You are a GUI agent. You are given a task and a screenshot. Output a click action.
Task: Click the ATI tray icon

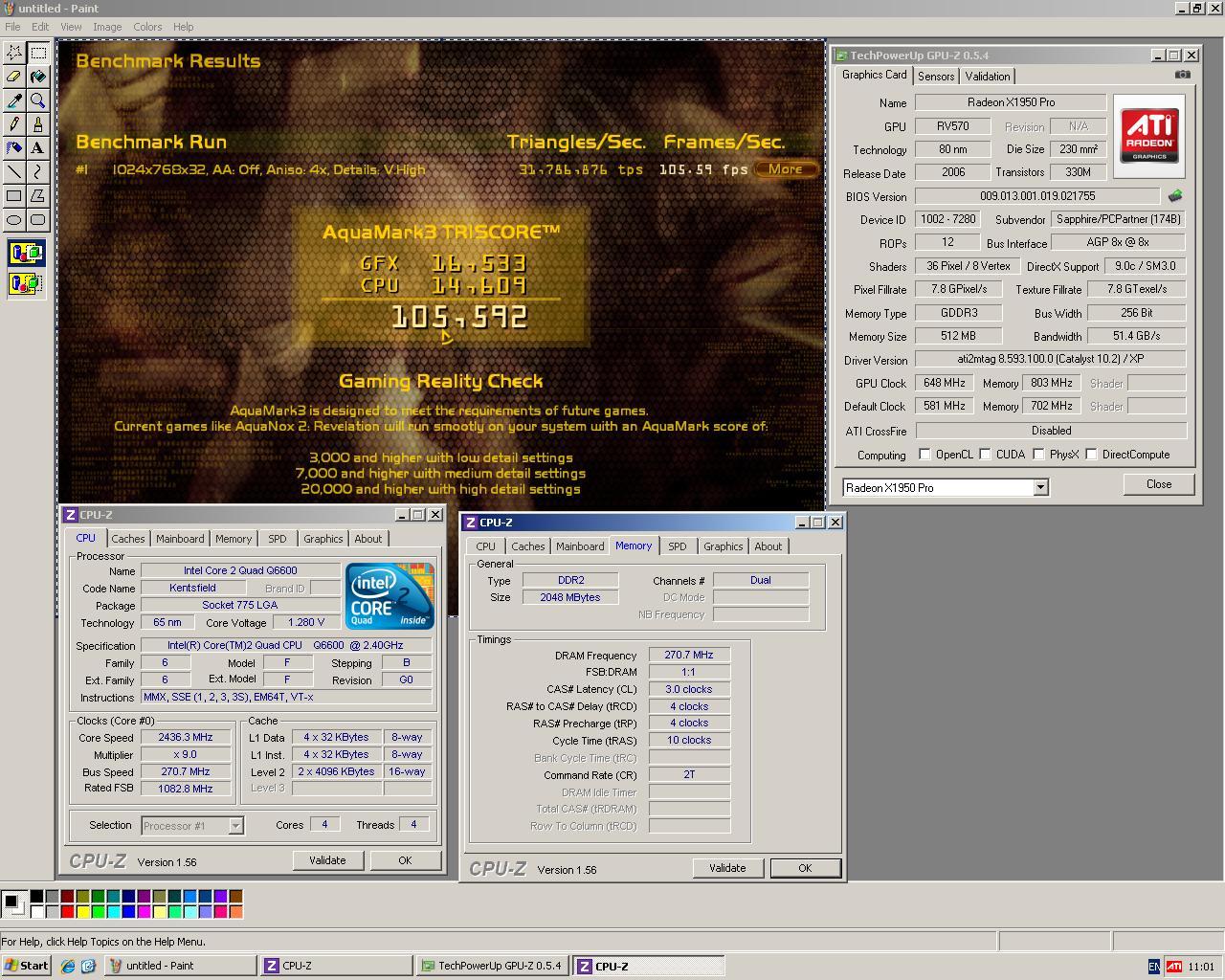click(1173, 967)
